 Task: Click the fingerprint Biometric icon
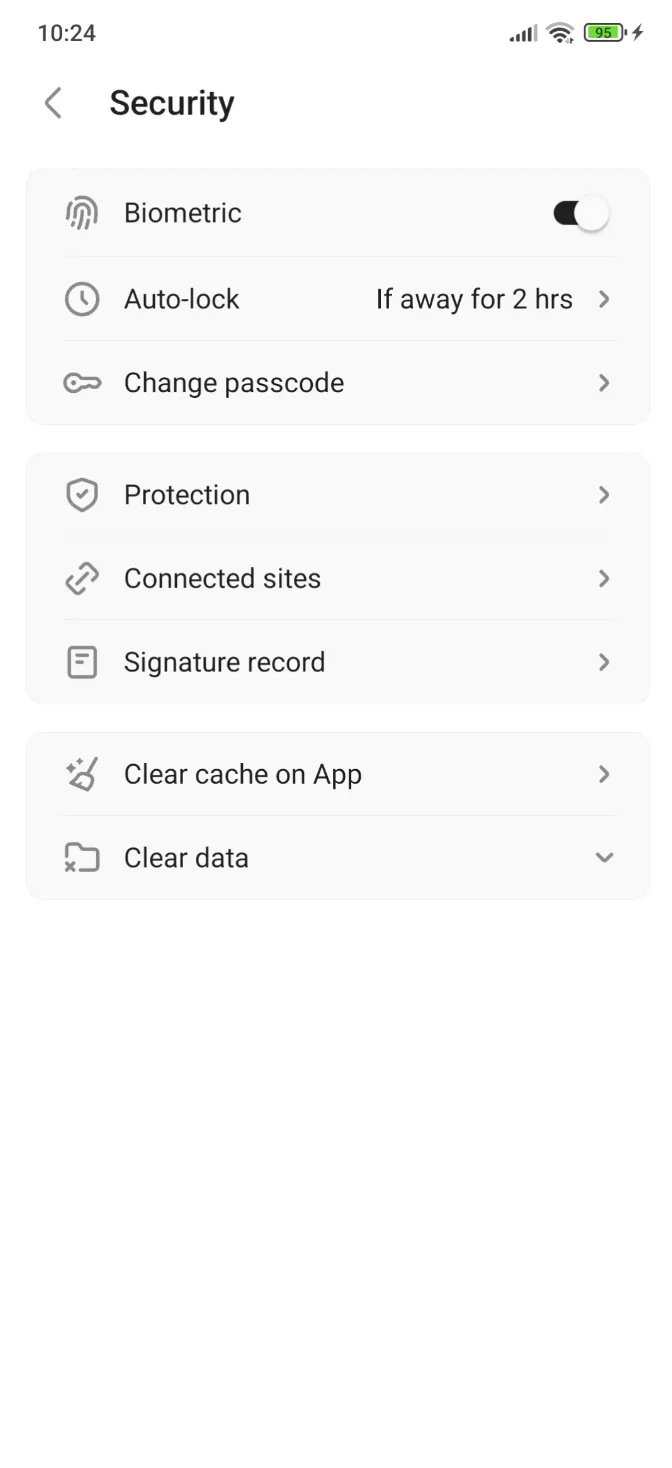pos(81,212)
